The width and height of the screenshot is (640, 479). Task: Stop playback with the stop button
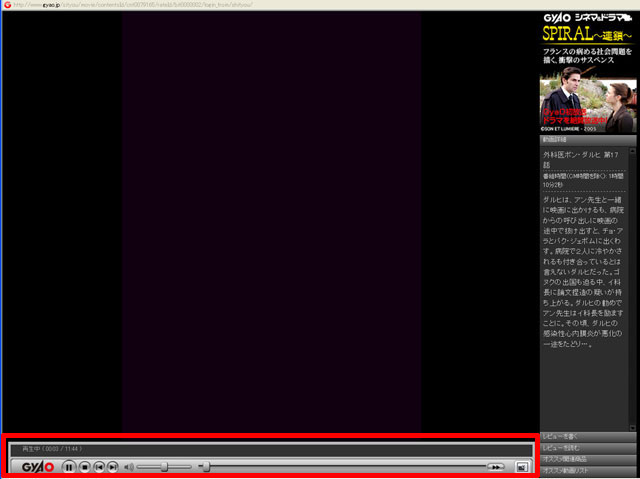click(84, 467)
